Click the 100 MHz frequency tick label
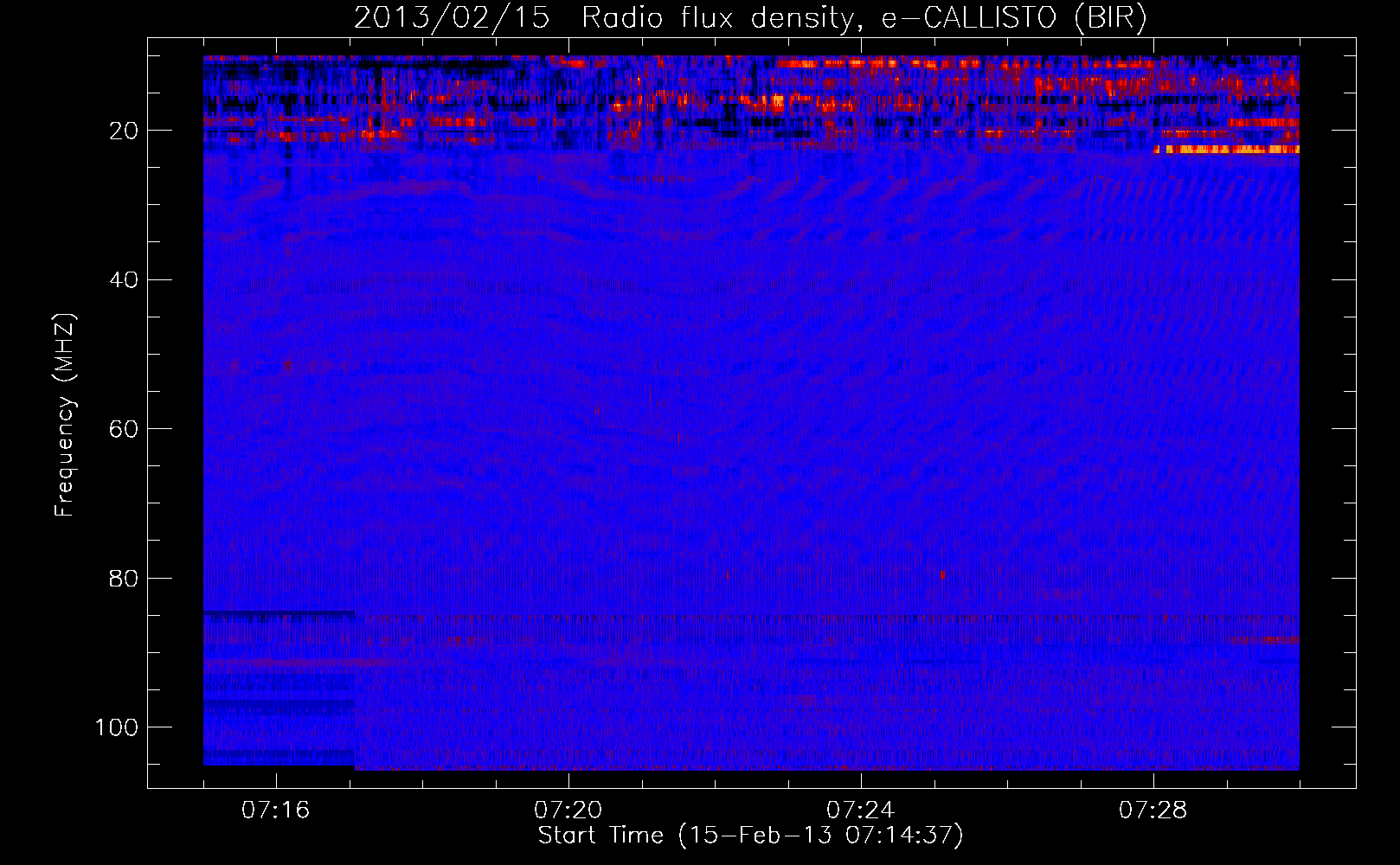This screenshot has height=865, width=1400. coord(117,727)
